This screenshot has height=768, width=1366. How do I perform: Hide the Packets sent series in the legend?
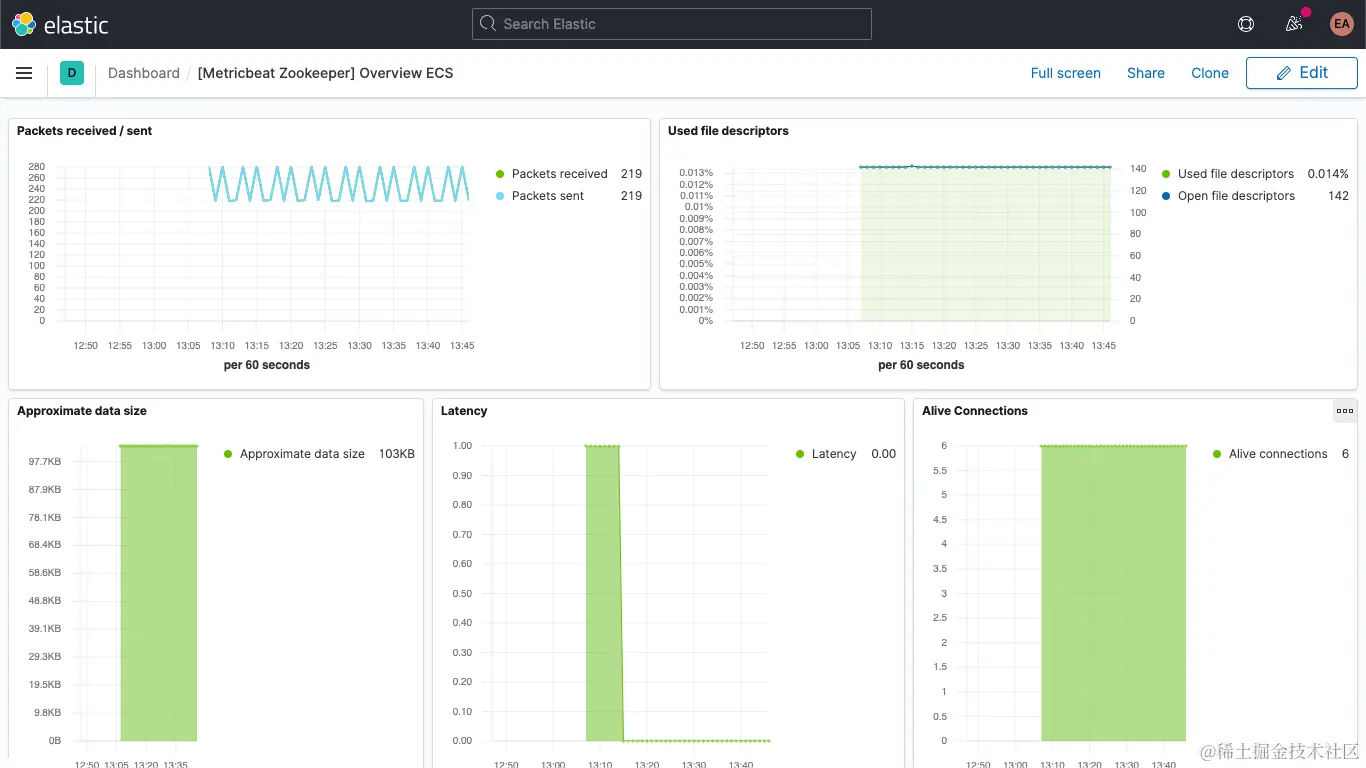click(546, 195)
